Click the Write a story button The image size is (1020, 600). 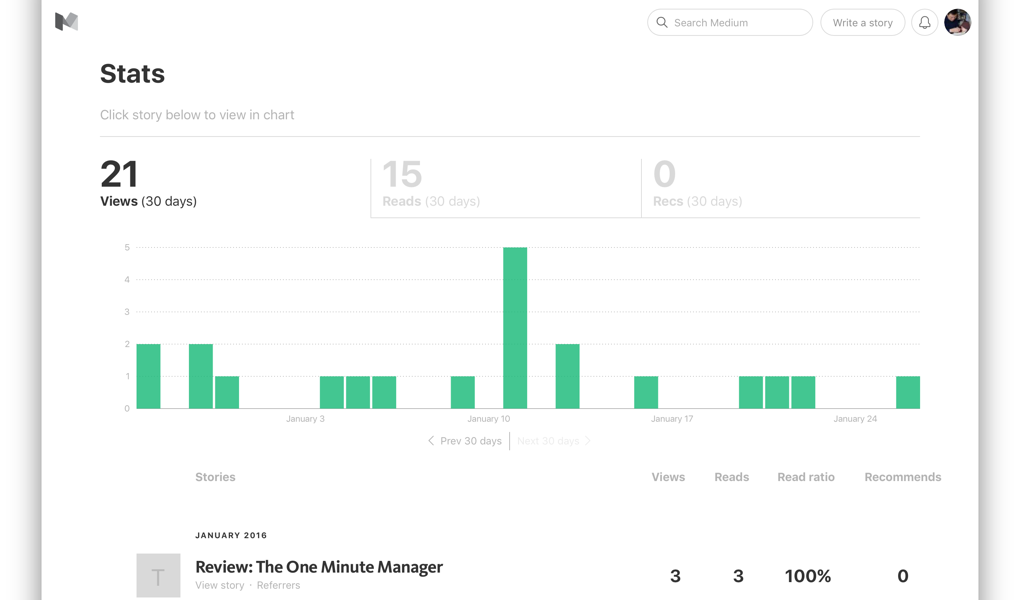(x=862, y=22)
